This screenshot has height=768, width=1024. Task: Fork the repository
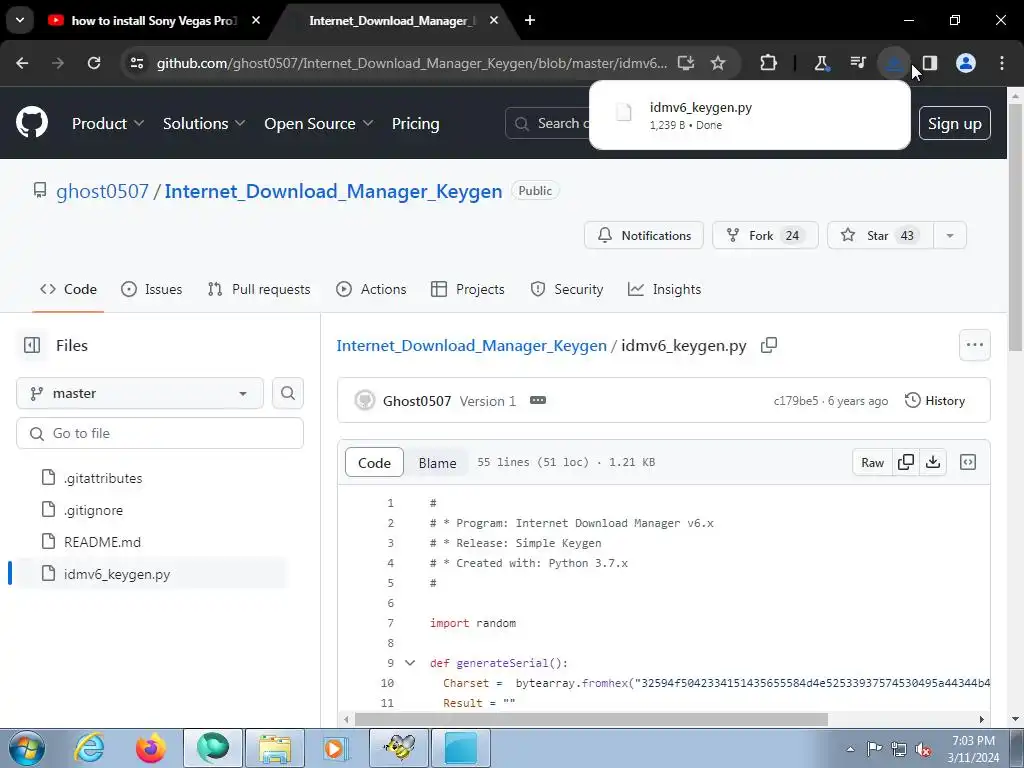click(765, 235)
